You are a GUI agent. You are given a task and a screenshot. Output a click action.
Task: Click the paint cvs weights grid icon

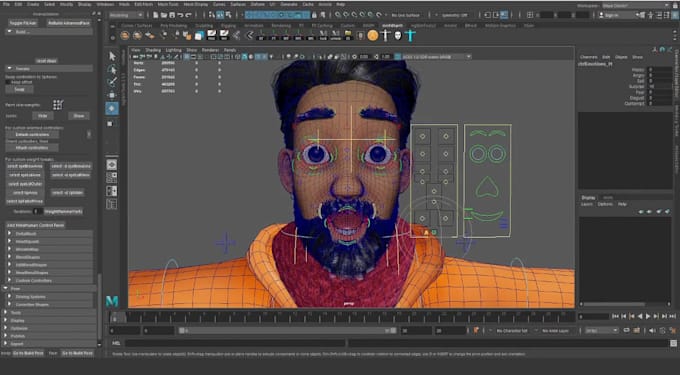58,104
